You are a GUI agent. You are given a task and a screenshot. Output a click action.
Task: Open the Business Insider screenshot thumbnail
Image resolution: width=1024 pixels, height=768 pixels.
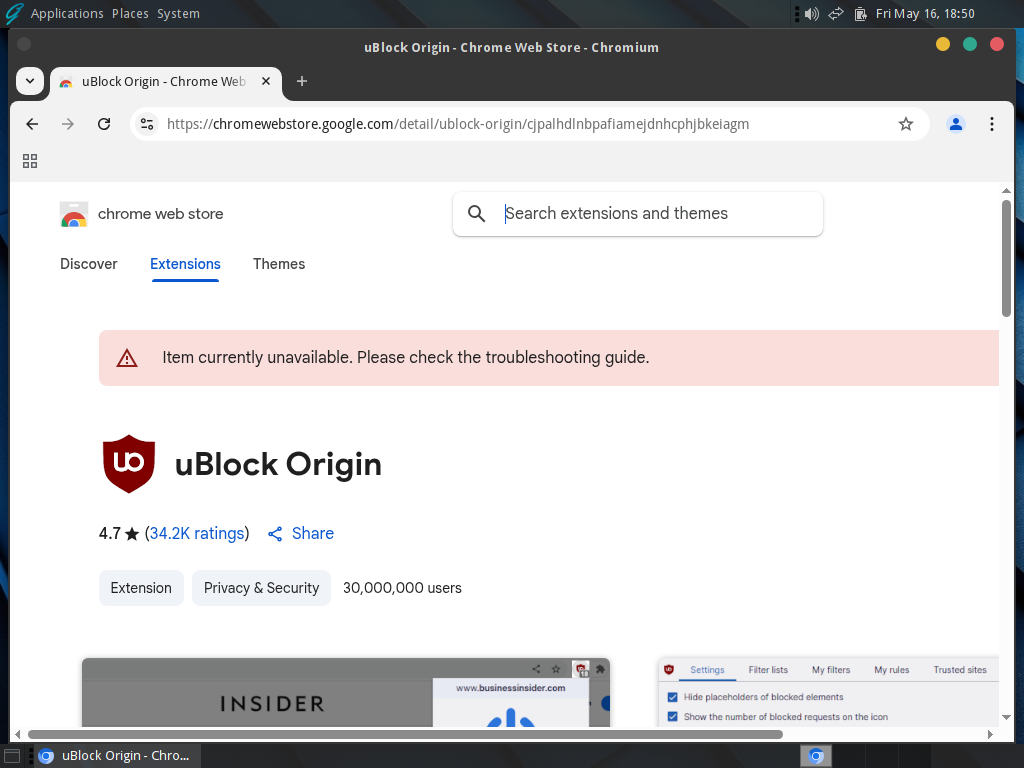(346, 692)
